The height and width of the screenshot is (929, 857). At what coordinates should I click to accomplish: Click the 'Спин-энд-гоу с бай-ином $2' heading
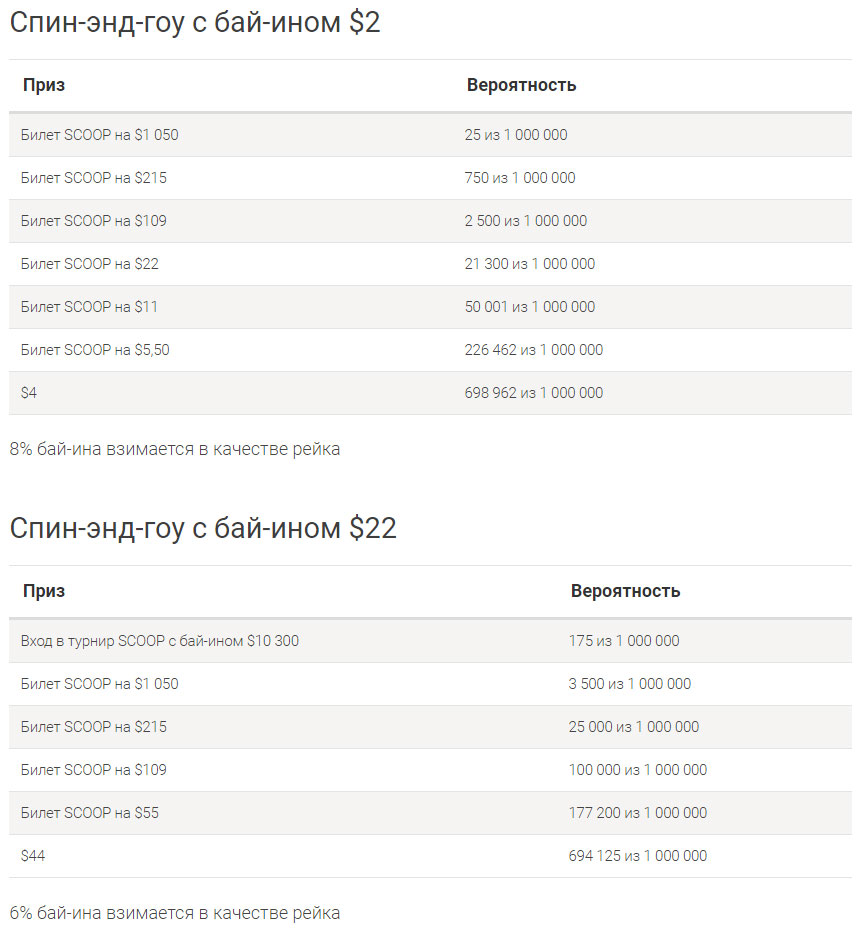[194, 23]
